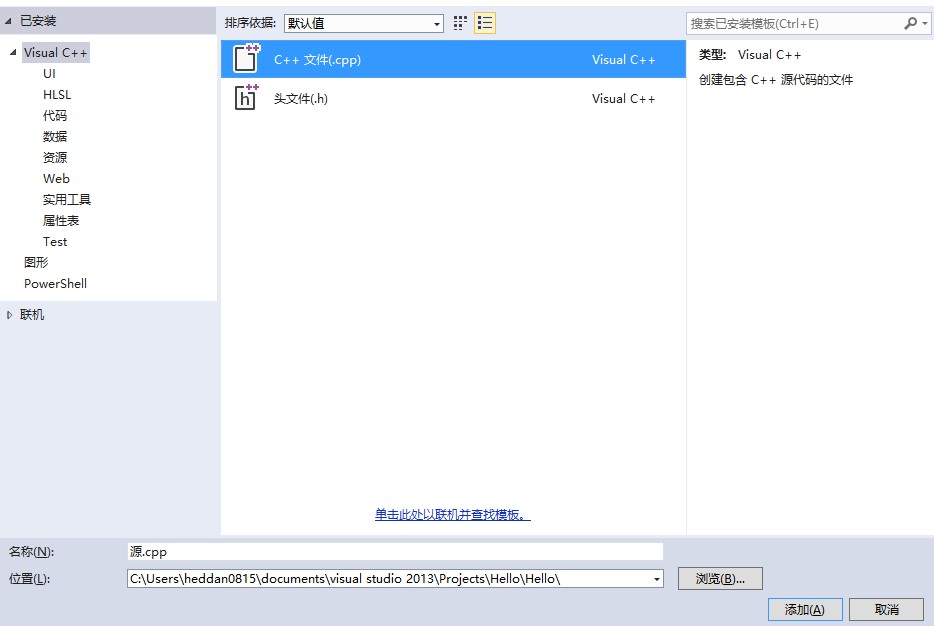Click Visual C++ type of .cpp row

tap(624, 60)
